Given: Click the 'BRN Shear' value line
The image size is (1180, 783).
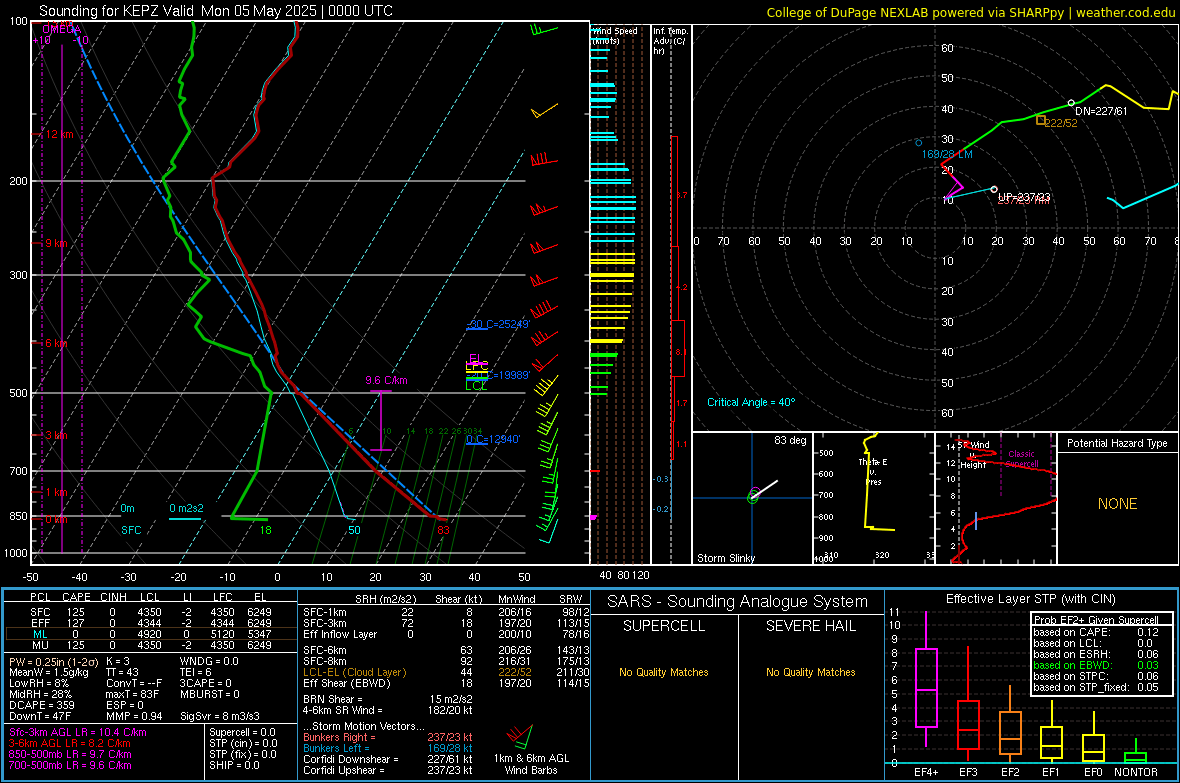Looking at the screenshot, I should [x=388, y=699].
